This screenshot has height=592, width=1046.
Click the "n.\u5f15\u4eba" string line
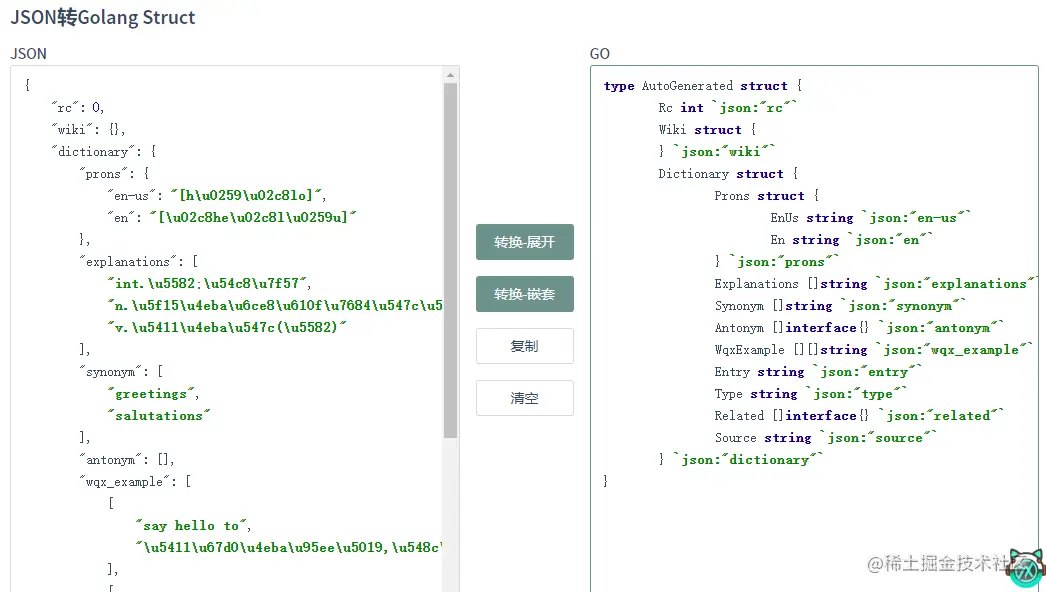275,306
